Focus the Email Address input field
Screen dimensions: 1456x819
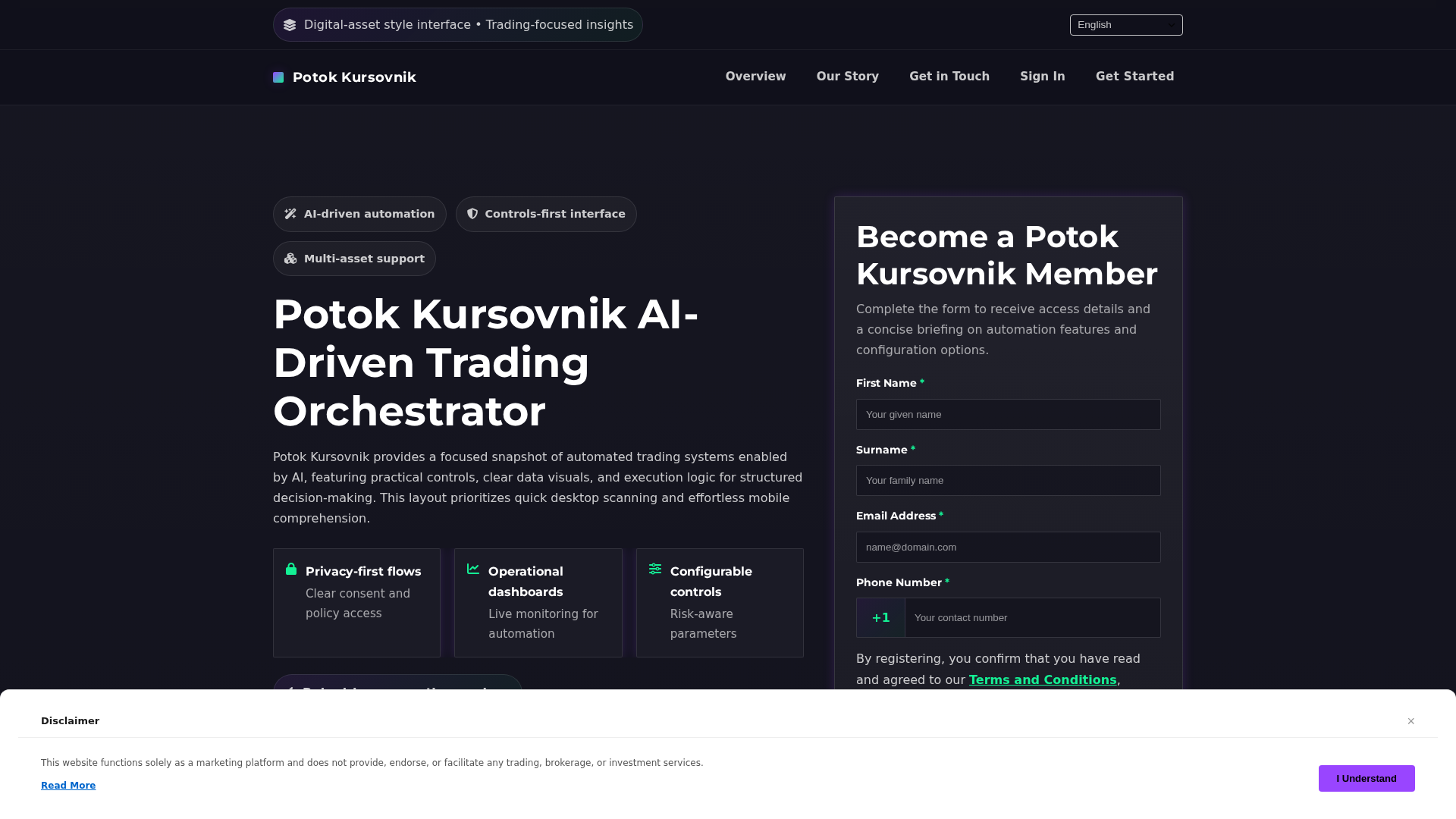click(x=1008, y=547)
